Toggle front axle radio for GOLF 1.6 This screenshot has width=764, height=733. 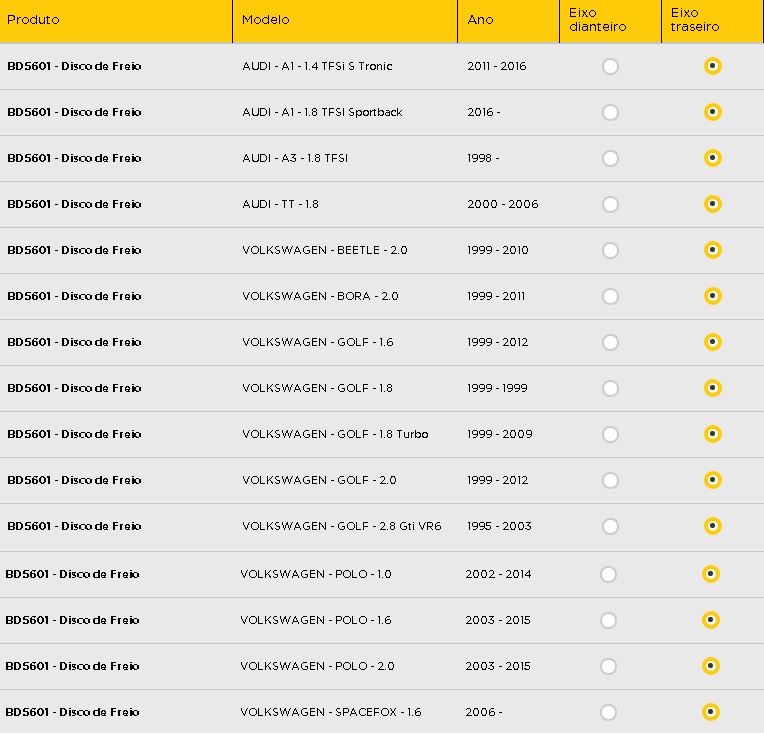pyautogui.click(x=610, y=342)
